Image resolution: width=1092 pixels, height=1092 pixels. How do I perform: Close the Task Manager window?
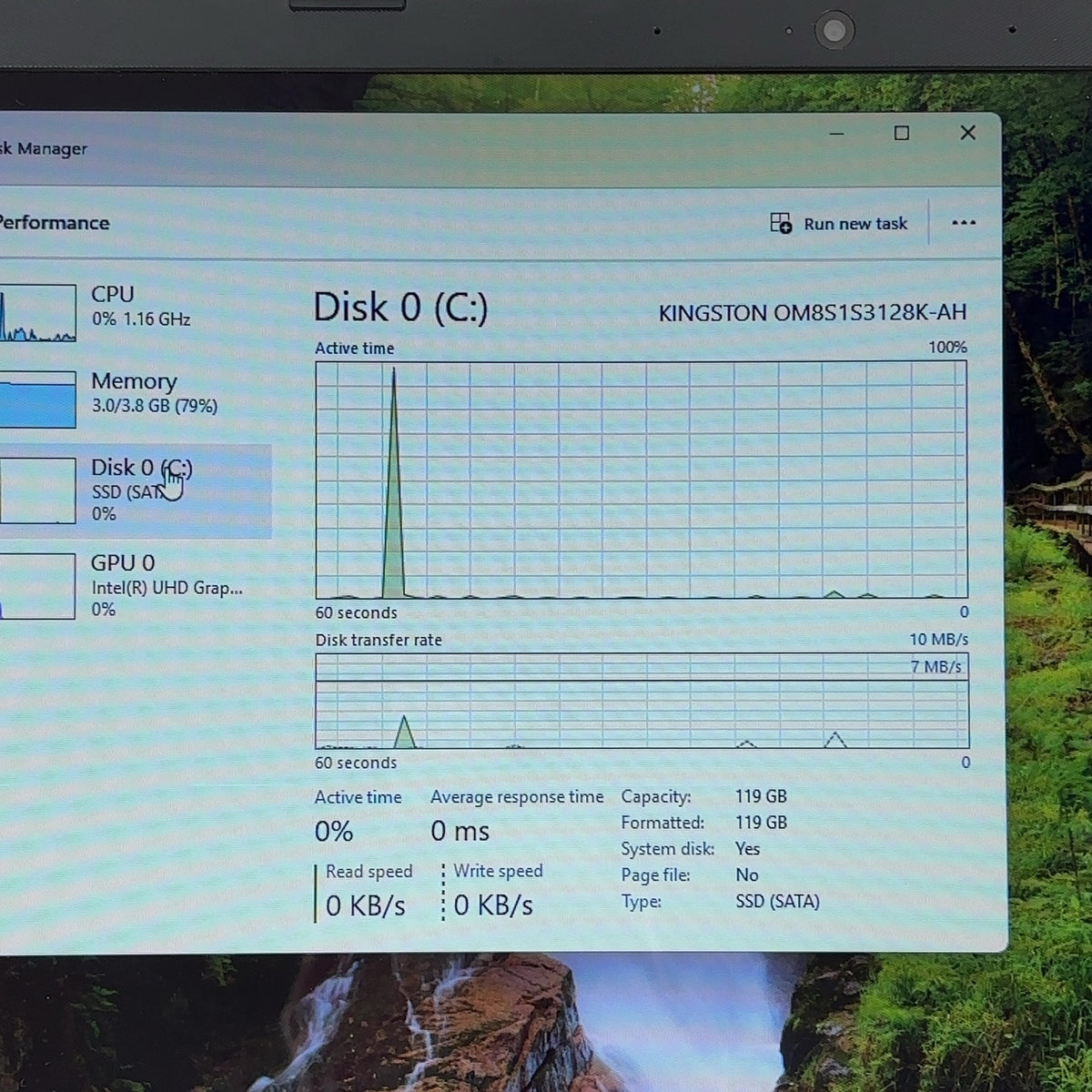(968, 133)
